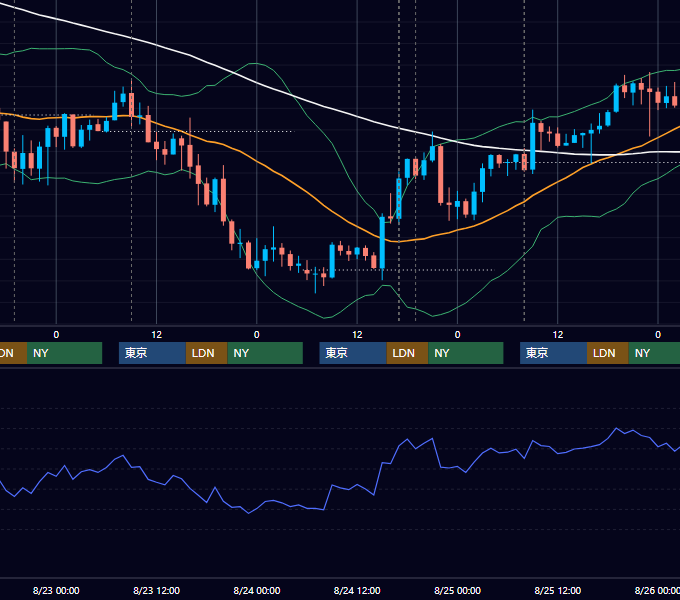The image size is (680, 600).
Task: Click the tall blue candle after 8/24 12:00
Action: pyautogui.click(x=382, y=243)
